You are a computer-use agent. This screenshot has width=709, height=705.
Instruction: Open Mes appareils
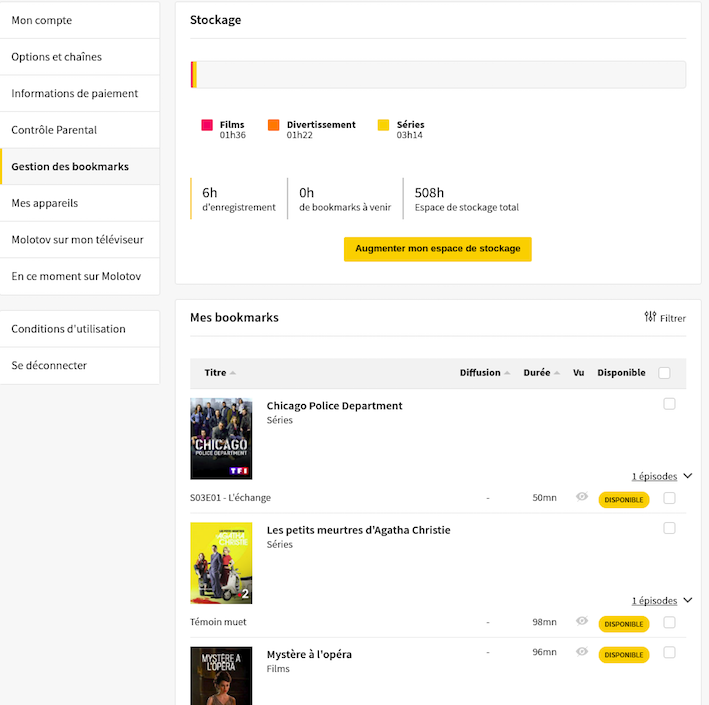(x=80, y=203)
